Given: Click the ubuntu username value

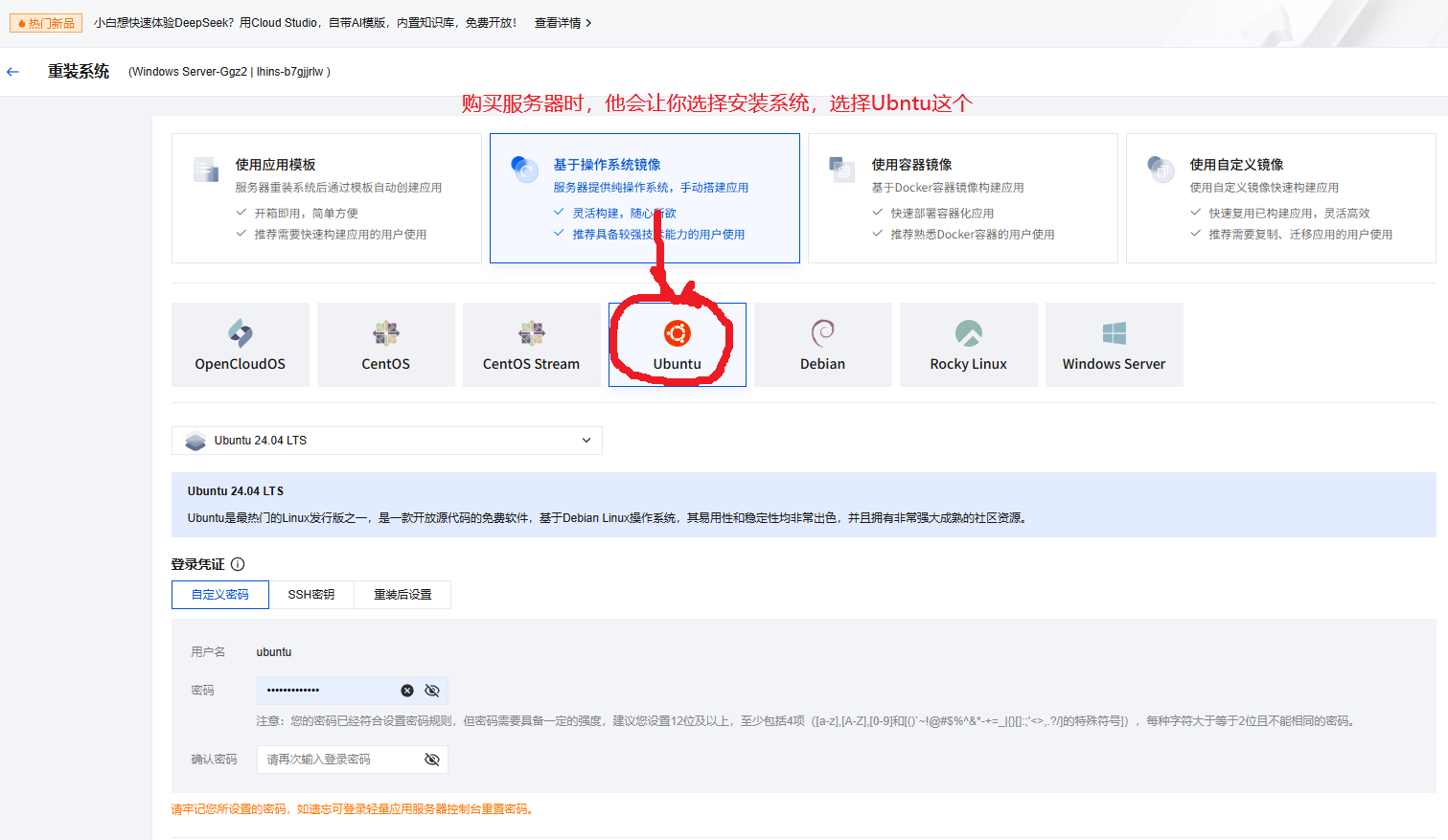Looking at the screenshot, I should pyautogui.click(x=274, y=652).
